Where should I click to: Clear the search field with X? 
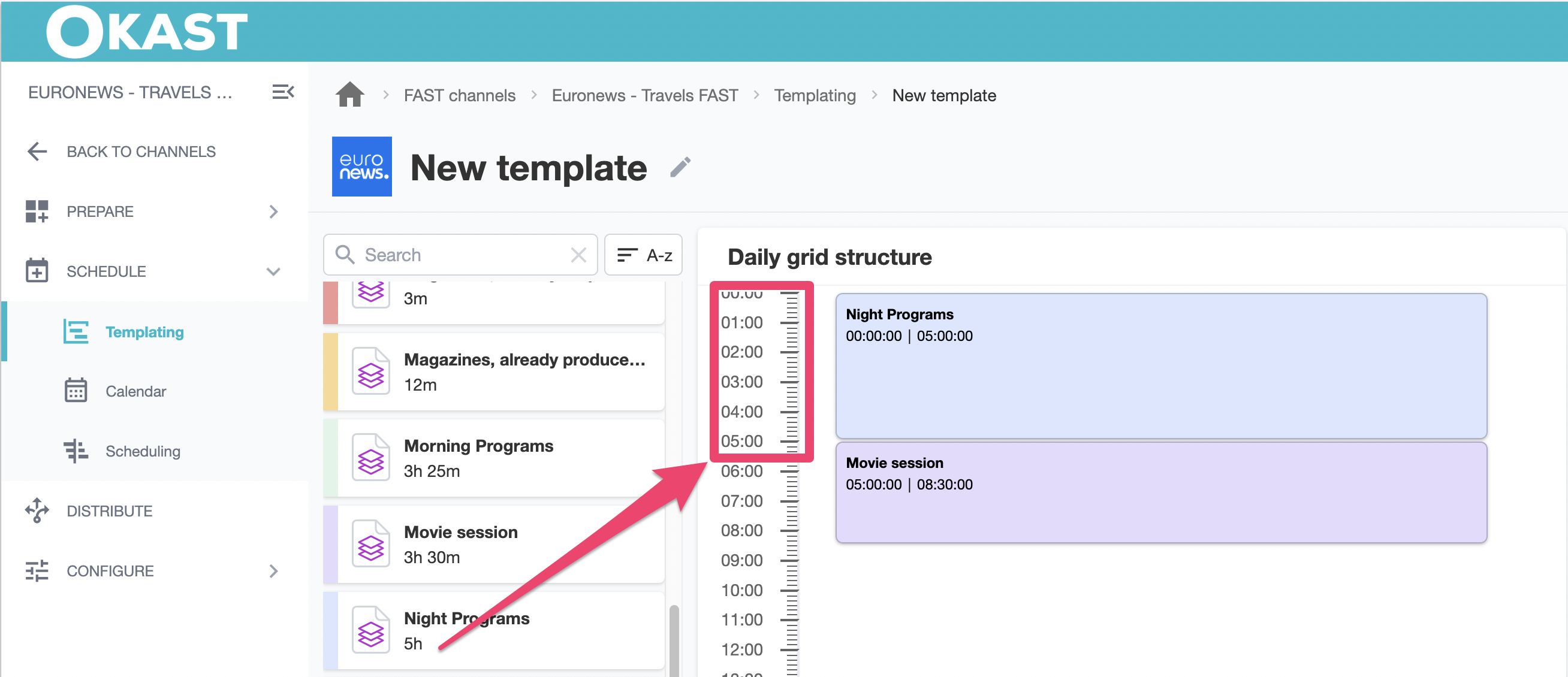point(578,255)
